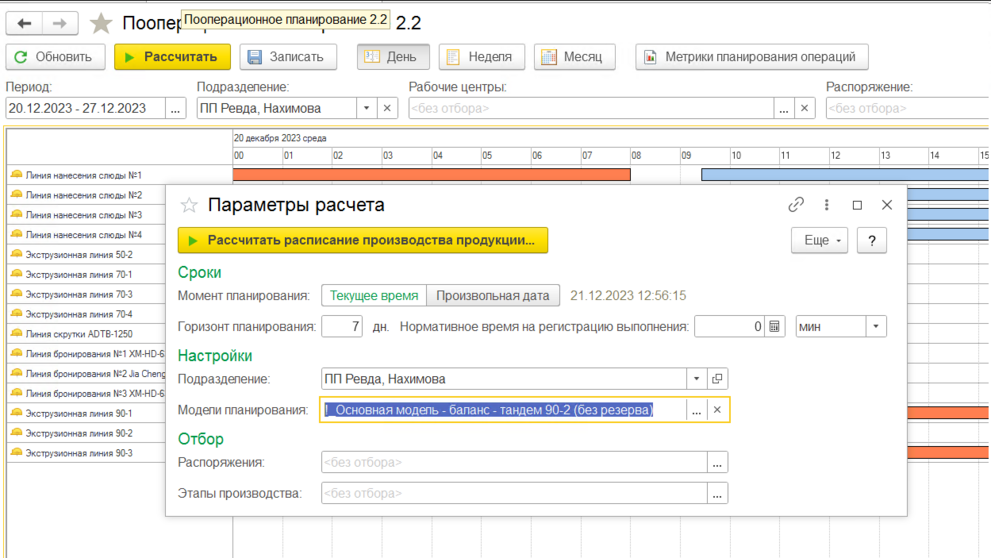Open help with question mark button

[872, 240]
